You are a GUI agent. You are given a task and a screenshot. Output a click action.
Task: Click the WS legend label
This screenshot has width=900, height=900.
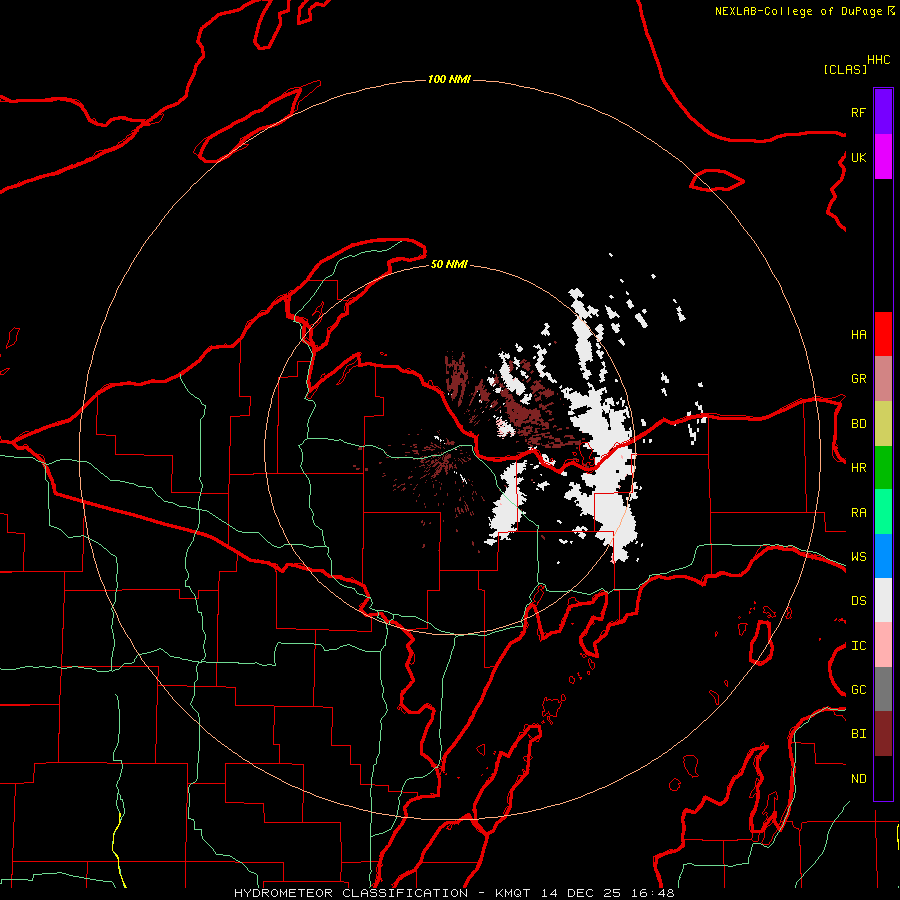pyautogui.click(x=858, y=557)
